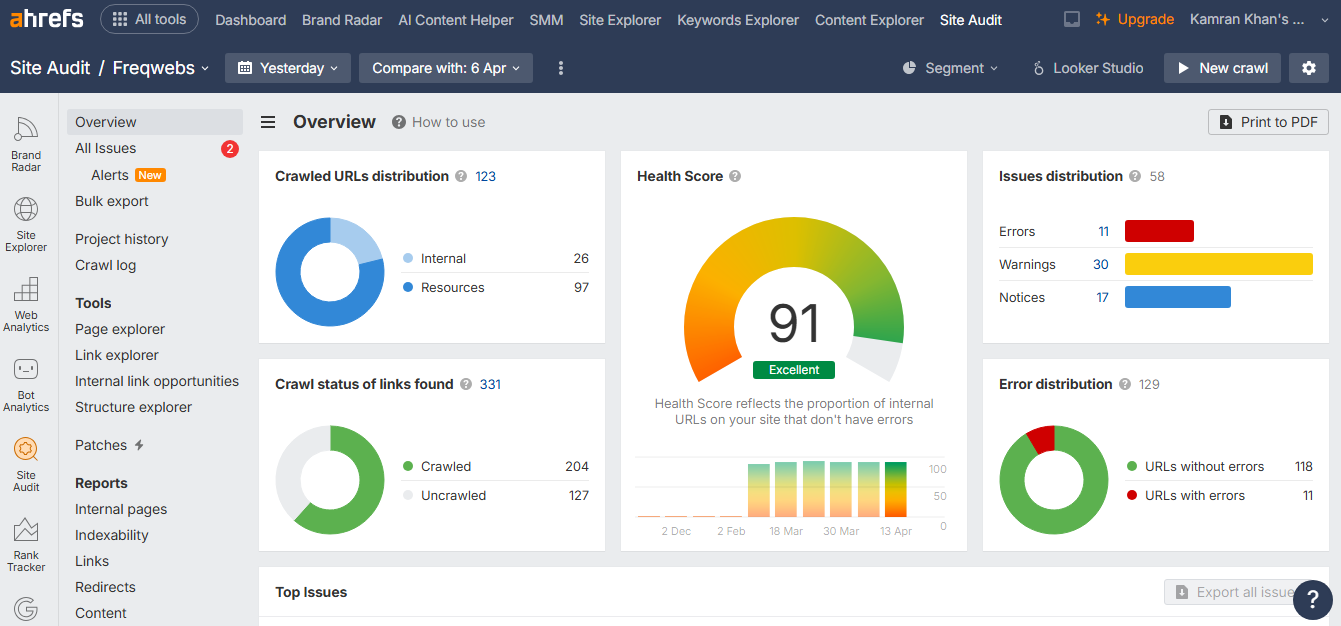This screenshot has width=1341, height=626.
Task: Click the red Errors bar in Issues distribution
Action: [1159, 231]
